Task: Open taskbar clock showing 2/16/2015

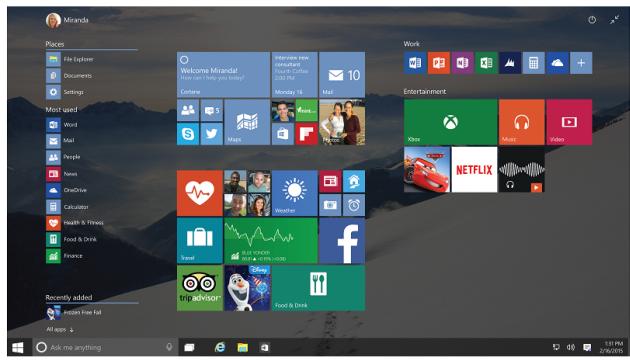Action: point(611,347)
